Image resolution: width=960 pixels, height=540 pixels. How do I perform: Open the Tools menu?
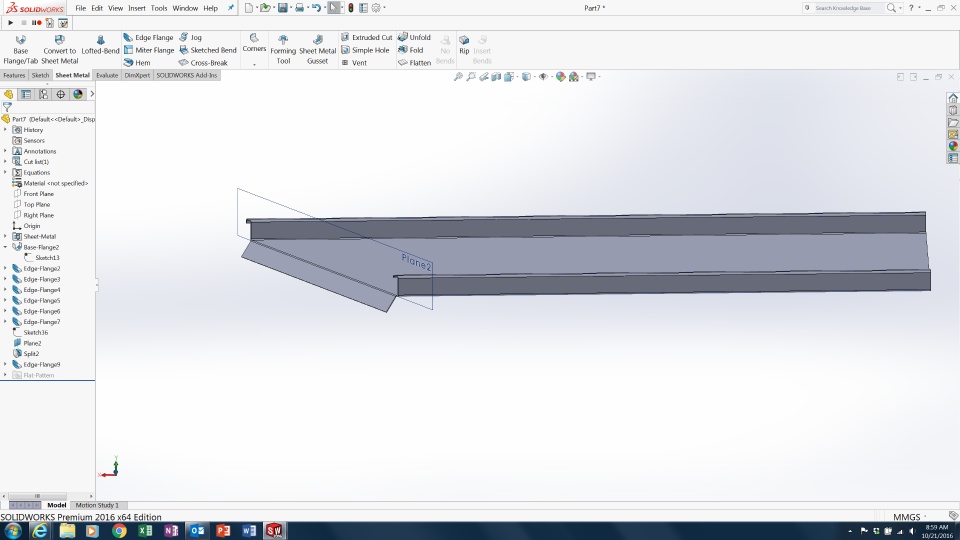coord(159,8)
